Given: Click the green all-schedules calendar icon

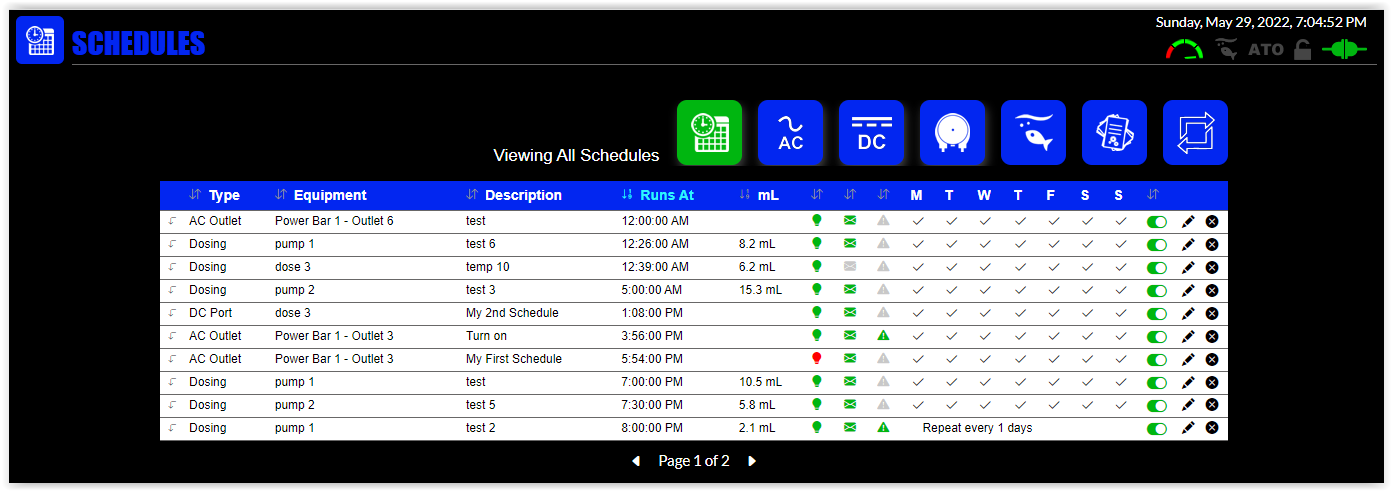Looking at the screenshot, I should coord(709,132).
